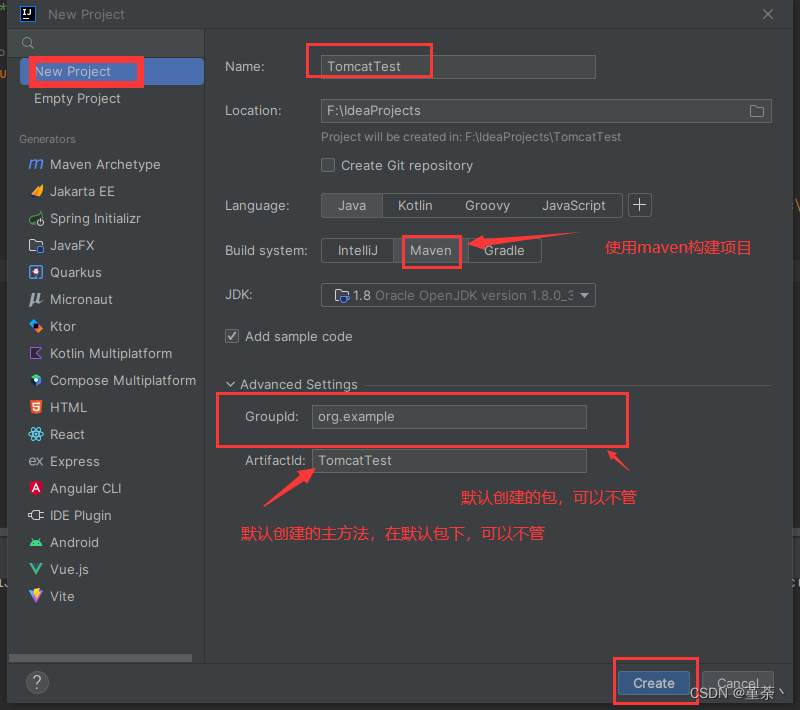Image resolution: width=800 pixels, height=710 pixels.
Task: Click the Jakarta EE generator icon
Action: point(36,191)
